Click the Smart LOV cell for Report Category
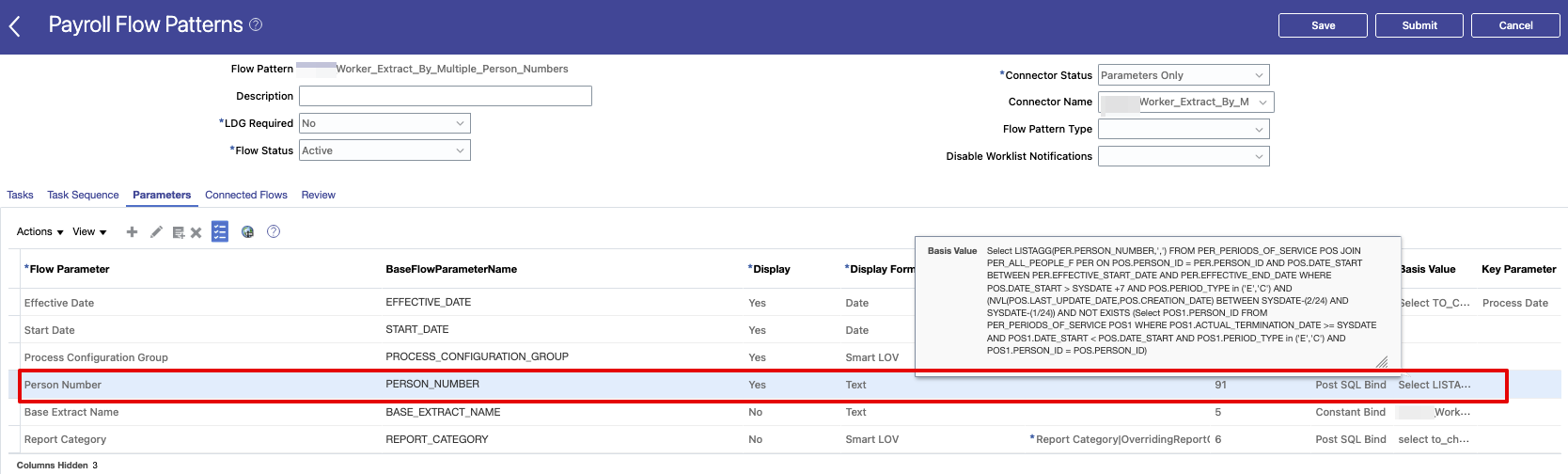1568x474 pixels. pos(871,439)
